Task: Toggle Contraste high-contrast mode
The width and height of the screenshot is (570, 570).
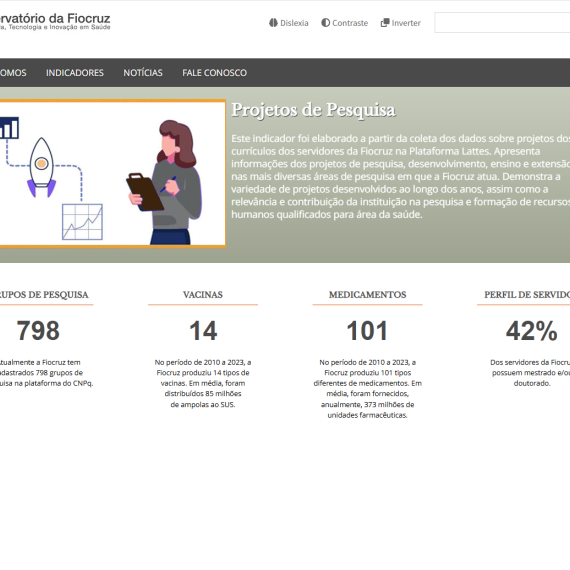Action: [344, 23]
